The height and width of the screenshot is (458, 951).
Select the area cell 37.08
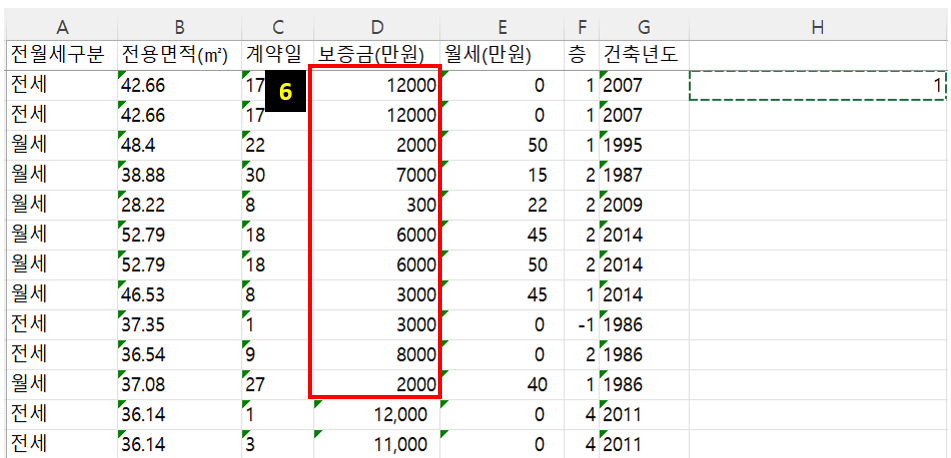[179, 385]
